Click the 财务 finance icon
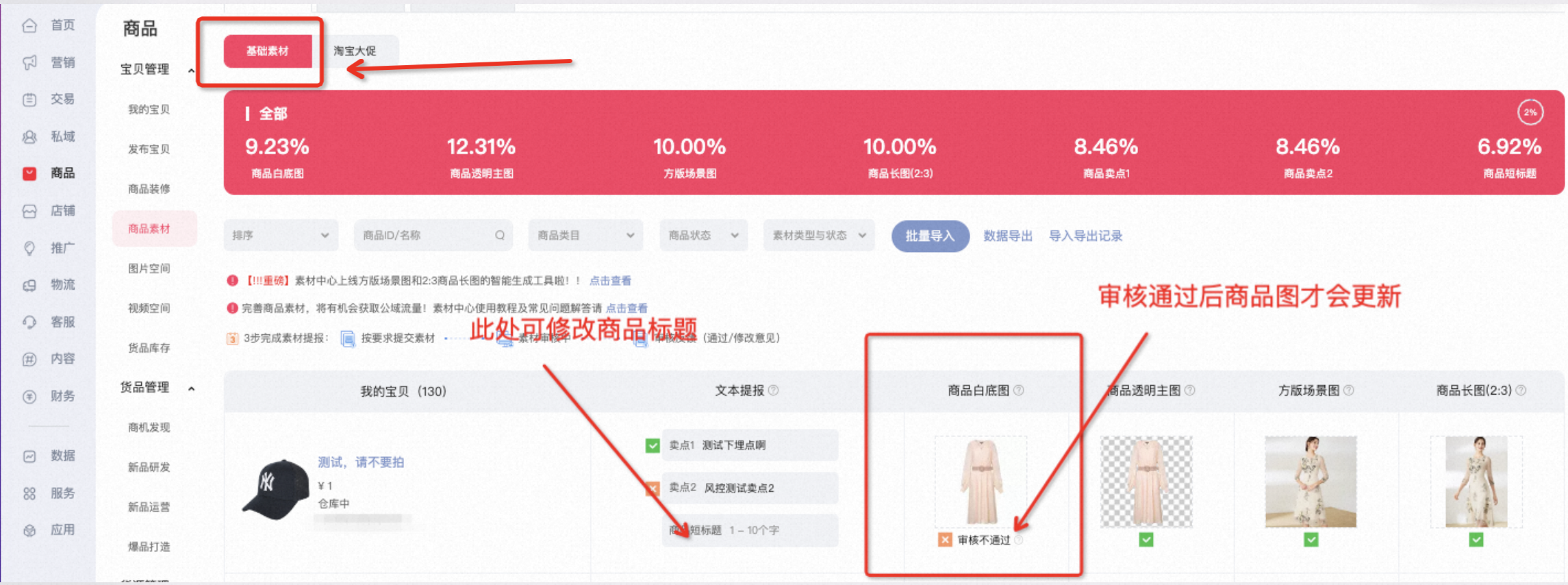Screen dimensions: 1568x585 pos(29,397)
